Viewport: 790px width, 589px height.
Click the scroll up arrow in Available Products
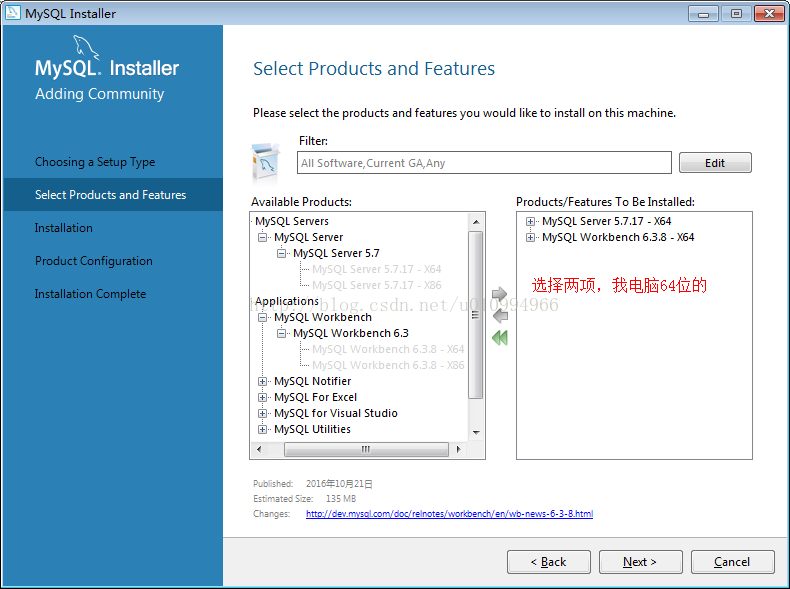coord(476,222)
